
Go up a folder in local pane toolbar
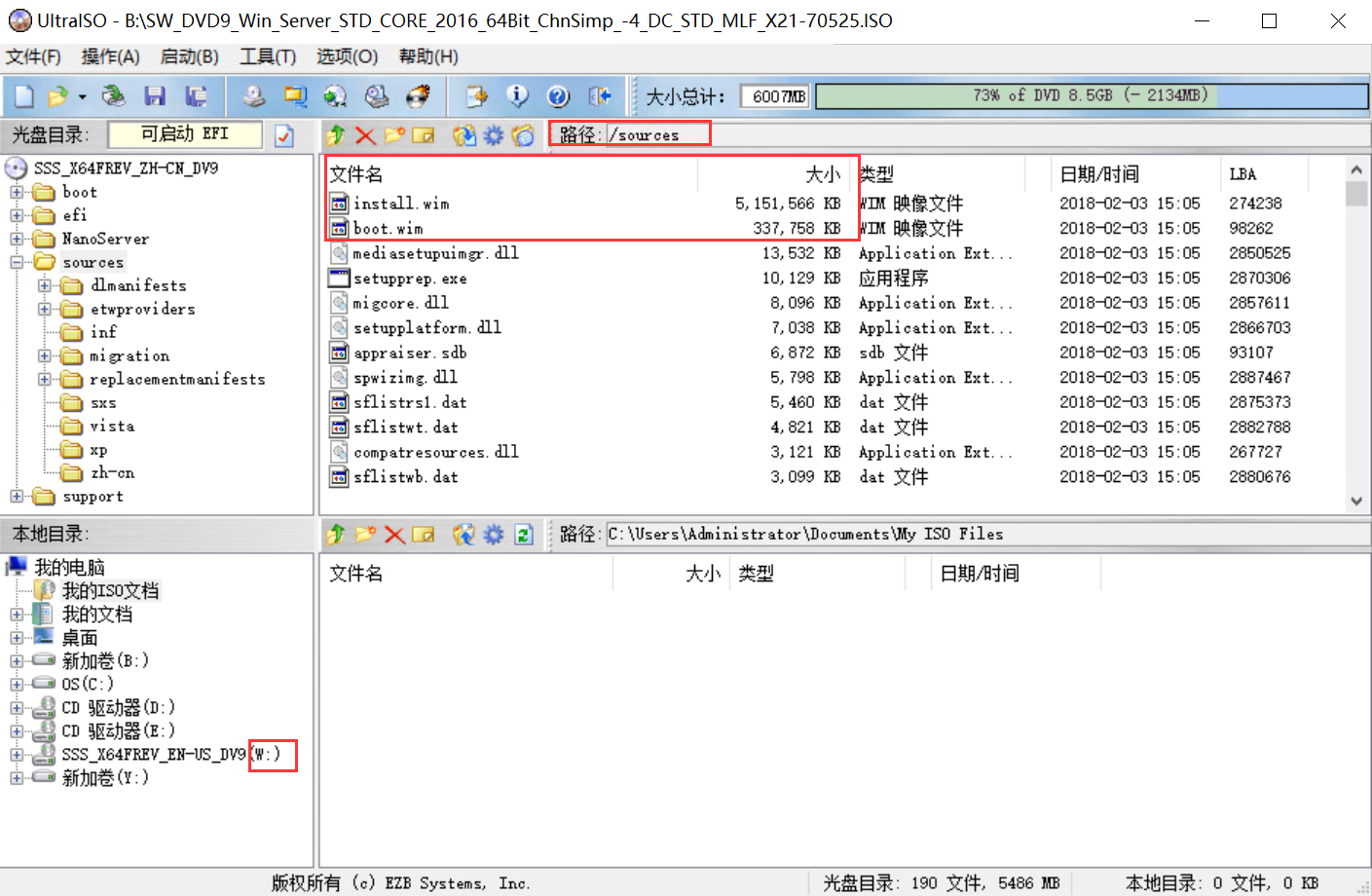tap(336, 534)
